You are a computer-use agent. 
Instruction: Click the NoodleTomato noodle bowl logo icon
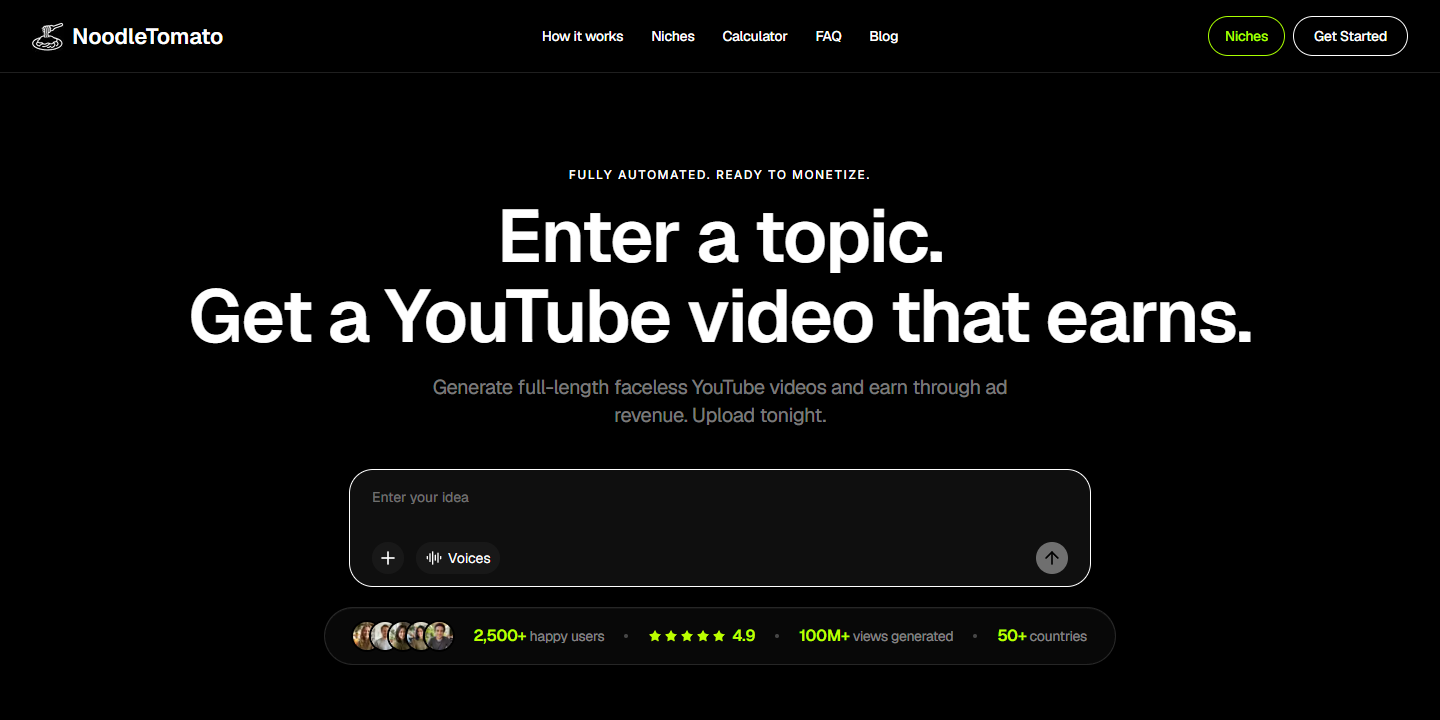48,37
